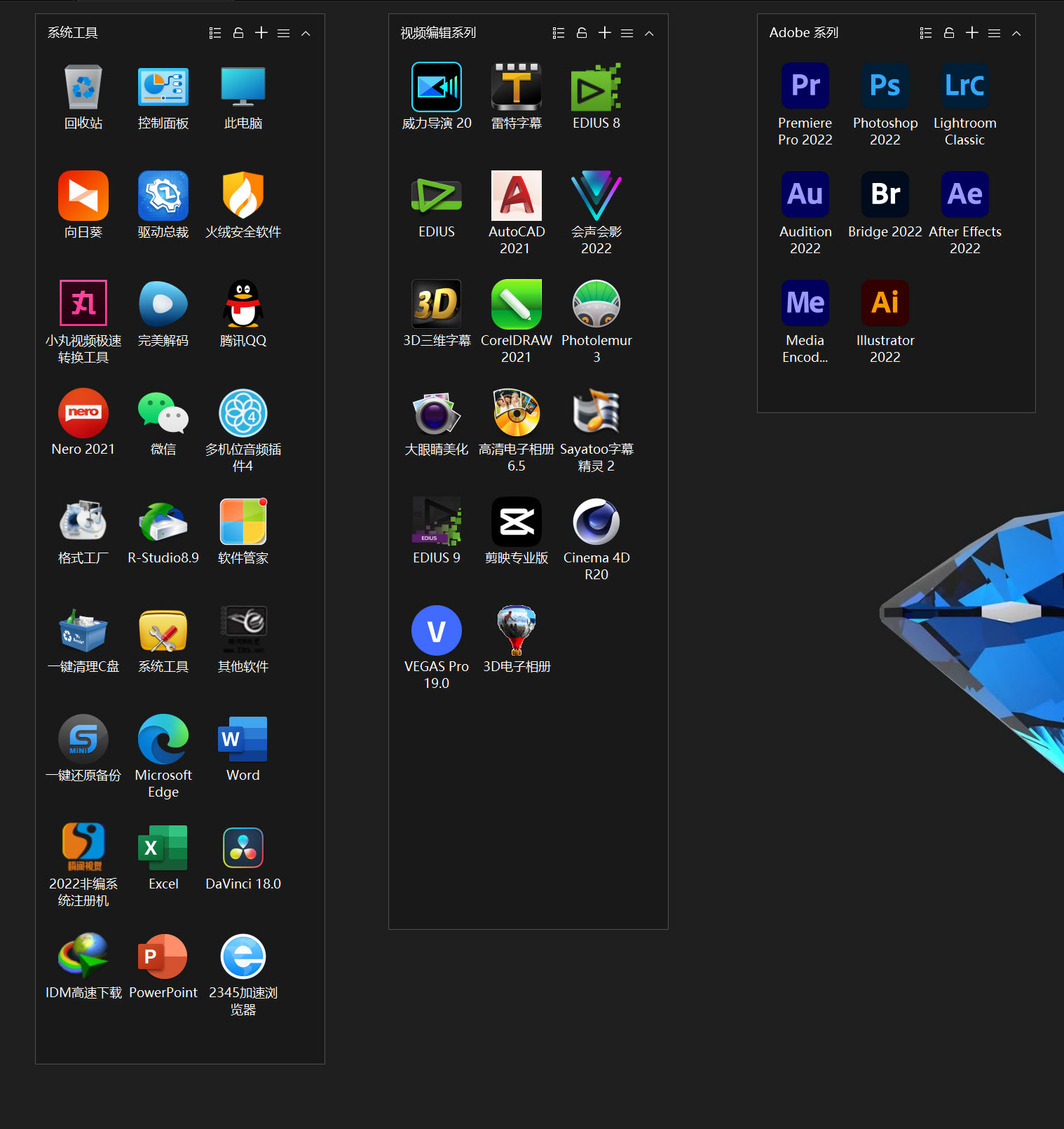This screenshot has width=1064, height=1129.
Task: Open Photoshop 2022 icon
Action: tap(885, 86)
